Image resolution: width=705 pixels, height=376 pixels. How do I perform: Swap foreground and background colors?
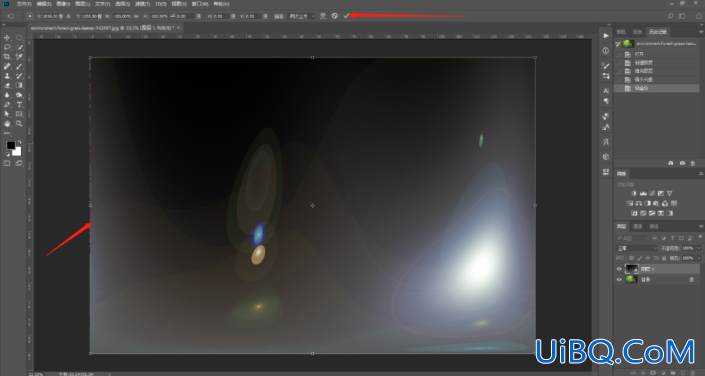click(19, 143)
